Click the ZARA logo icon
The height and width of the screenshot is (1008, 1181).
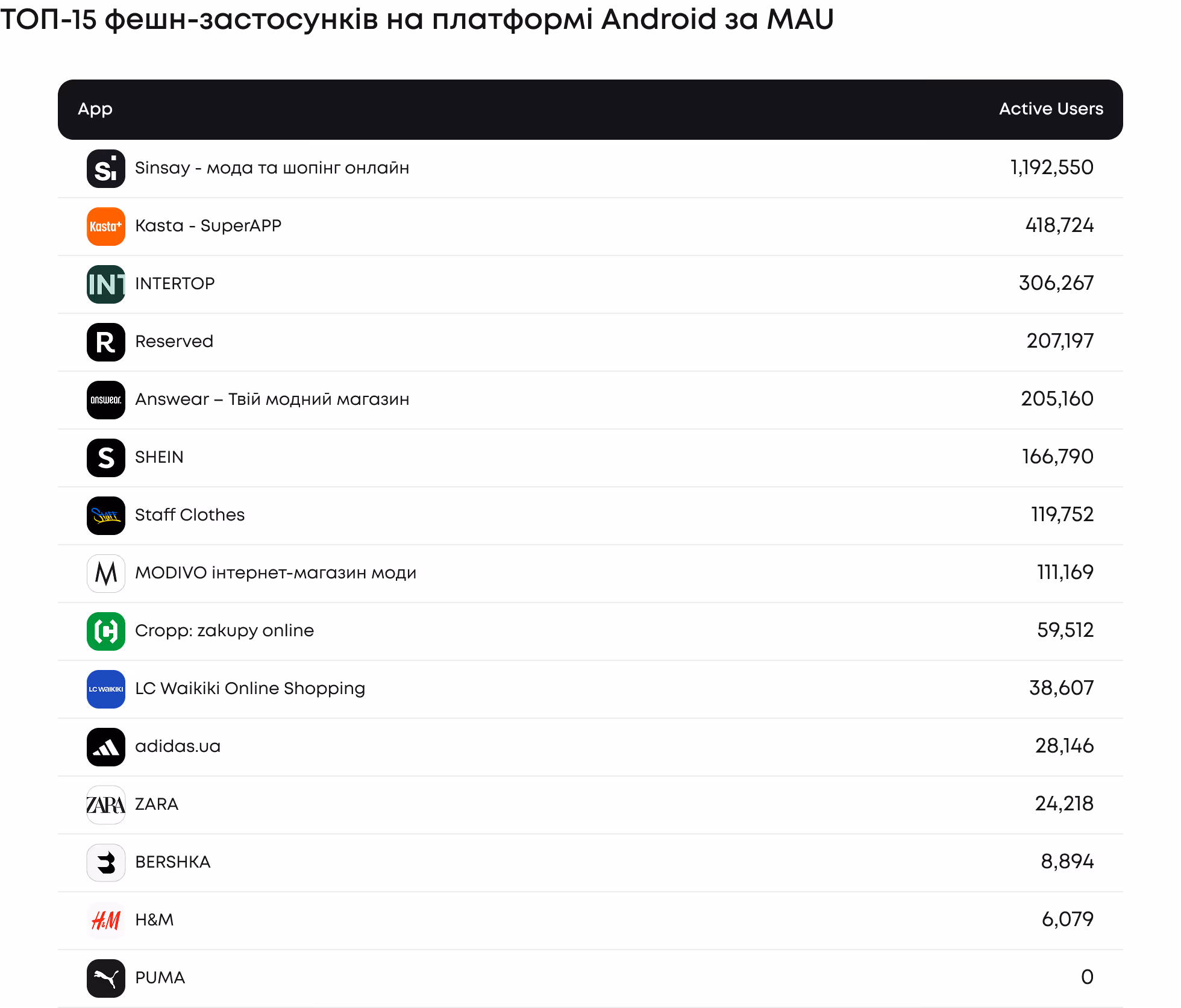coord(106,805)
